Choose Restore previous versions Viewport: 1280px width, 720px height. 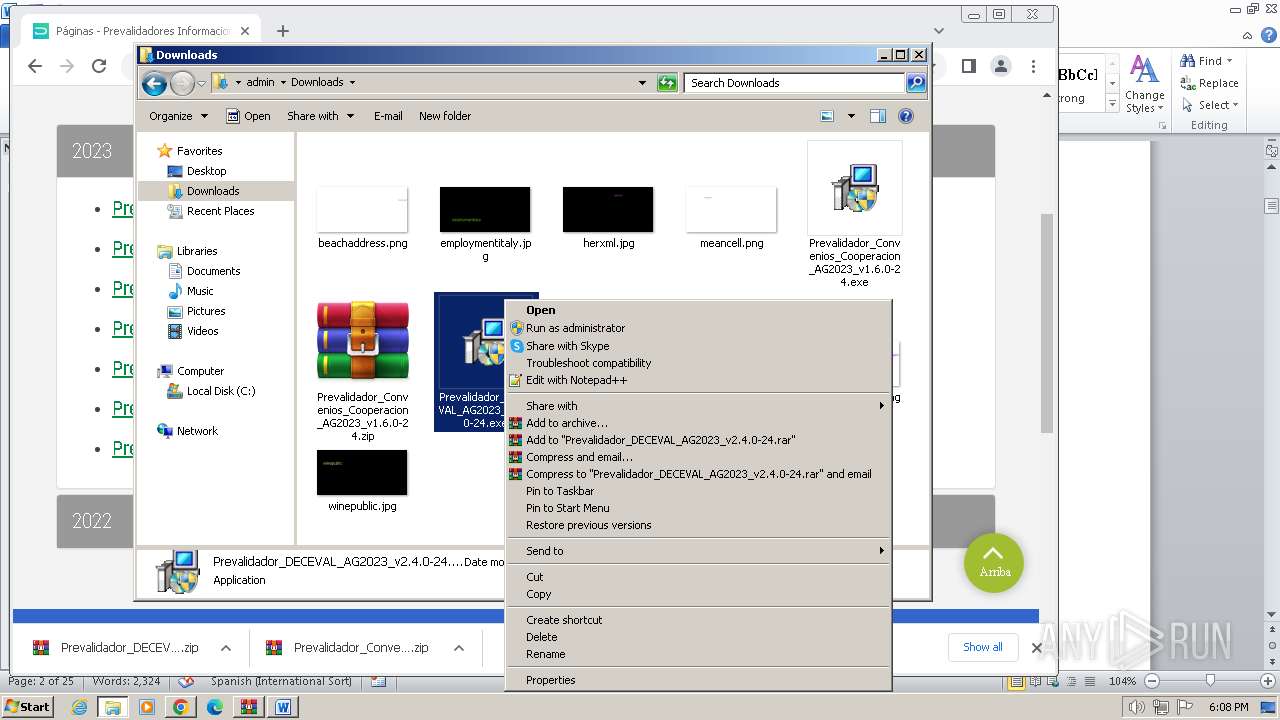(698, 525)
